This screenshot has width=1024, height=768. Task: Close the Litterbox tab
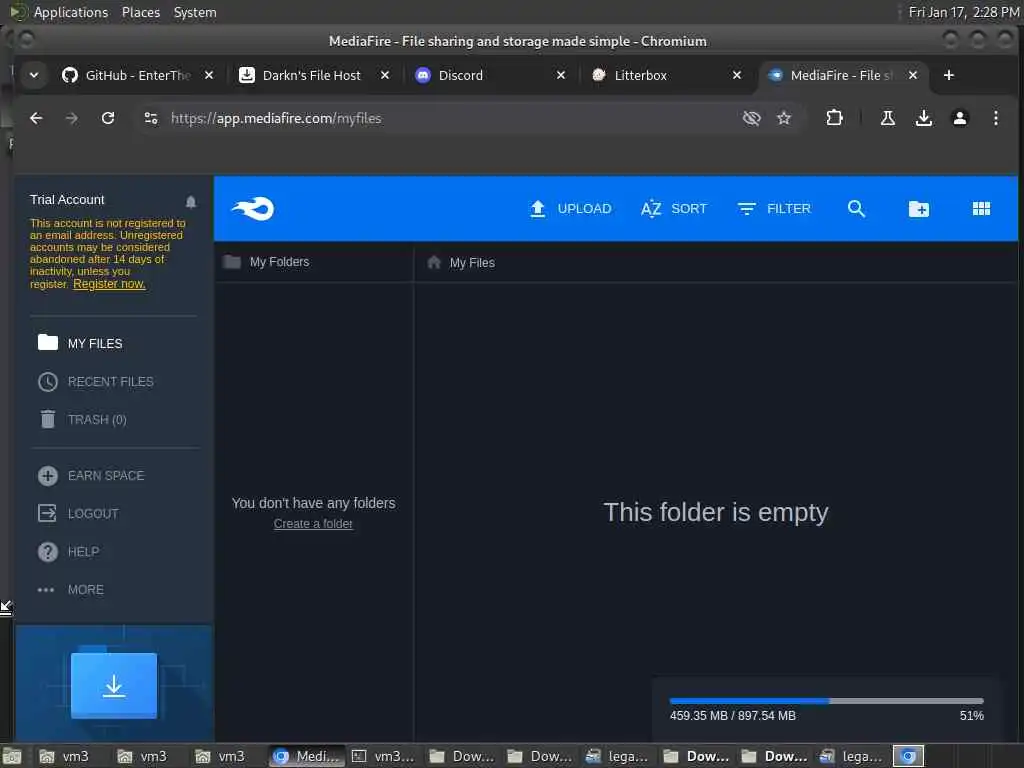click(737, 75)
